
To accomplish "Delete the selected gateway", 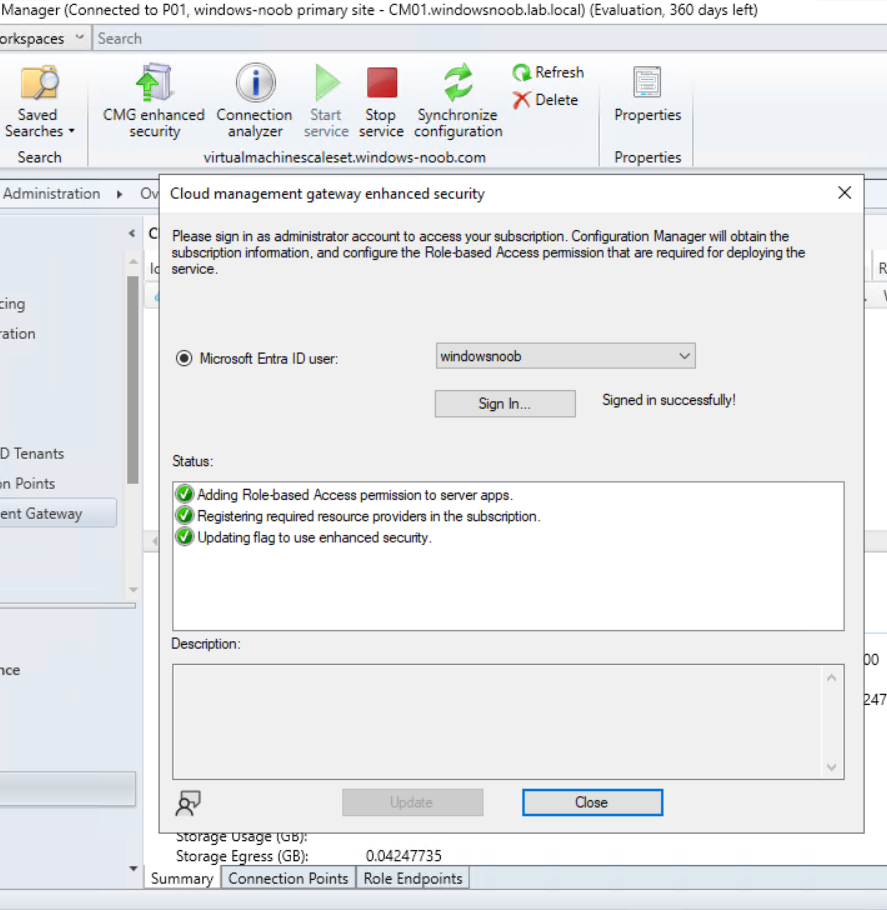I will 546,100.
